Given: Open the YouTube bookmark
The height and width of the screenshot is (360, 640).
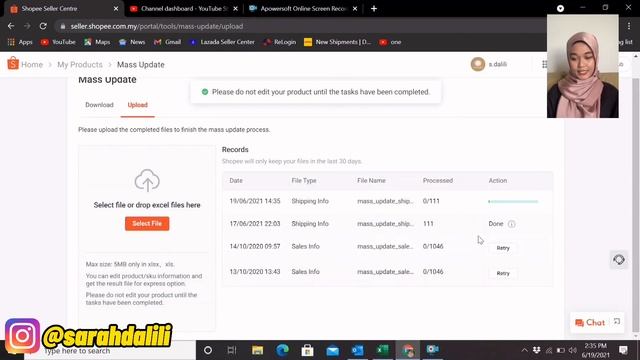Looking at the screenshot, I should click(58, 42).
